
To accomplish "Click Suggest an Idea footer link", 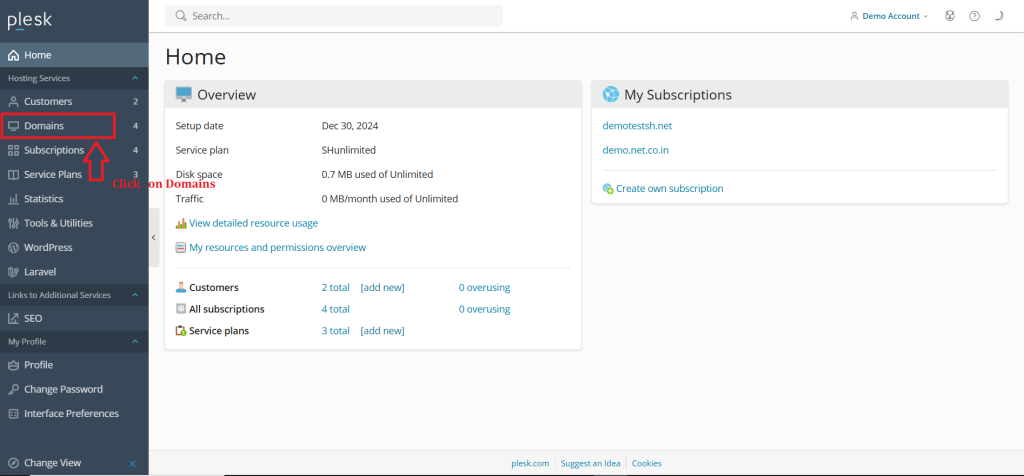I will pyautogui.click(x=590, y=464).
